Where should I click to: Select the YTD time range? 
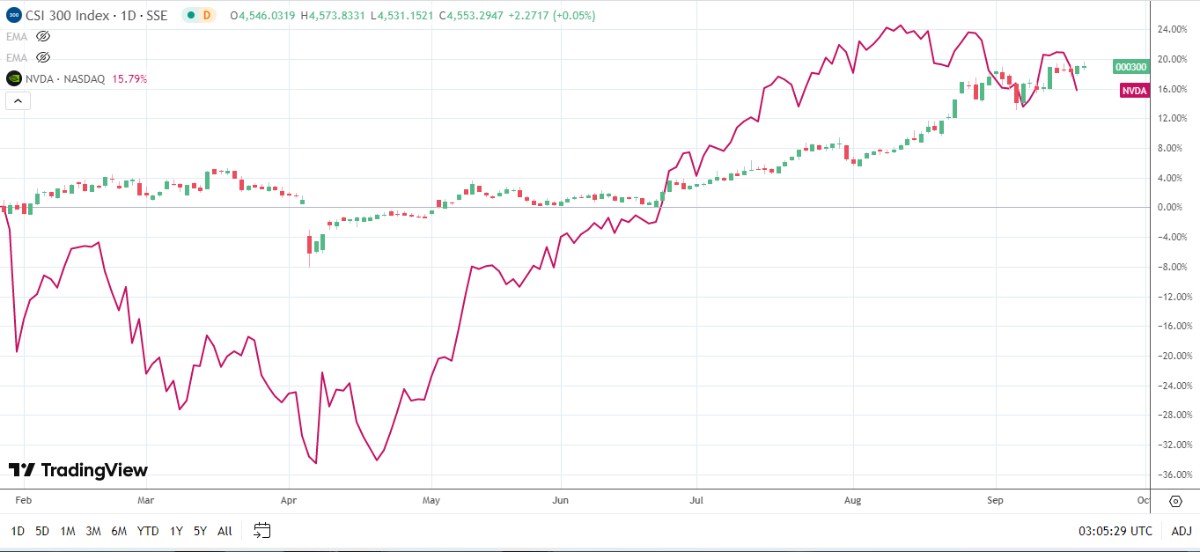point(146,531)
